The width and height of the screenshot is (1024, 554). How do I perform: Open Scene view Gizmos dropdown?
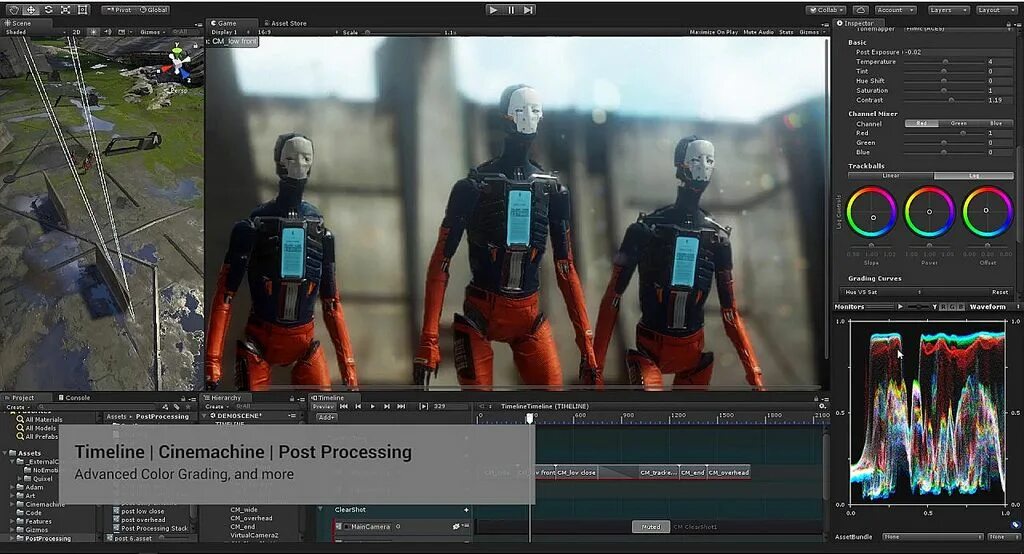[x=152, y=31]
